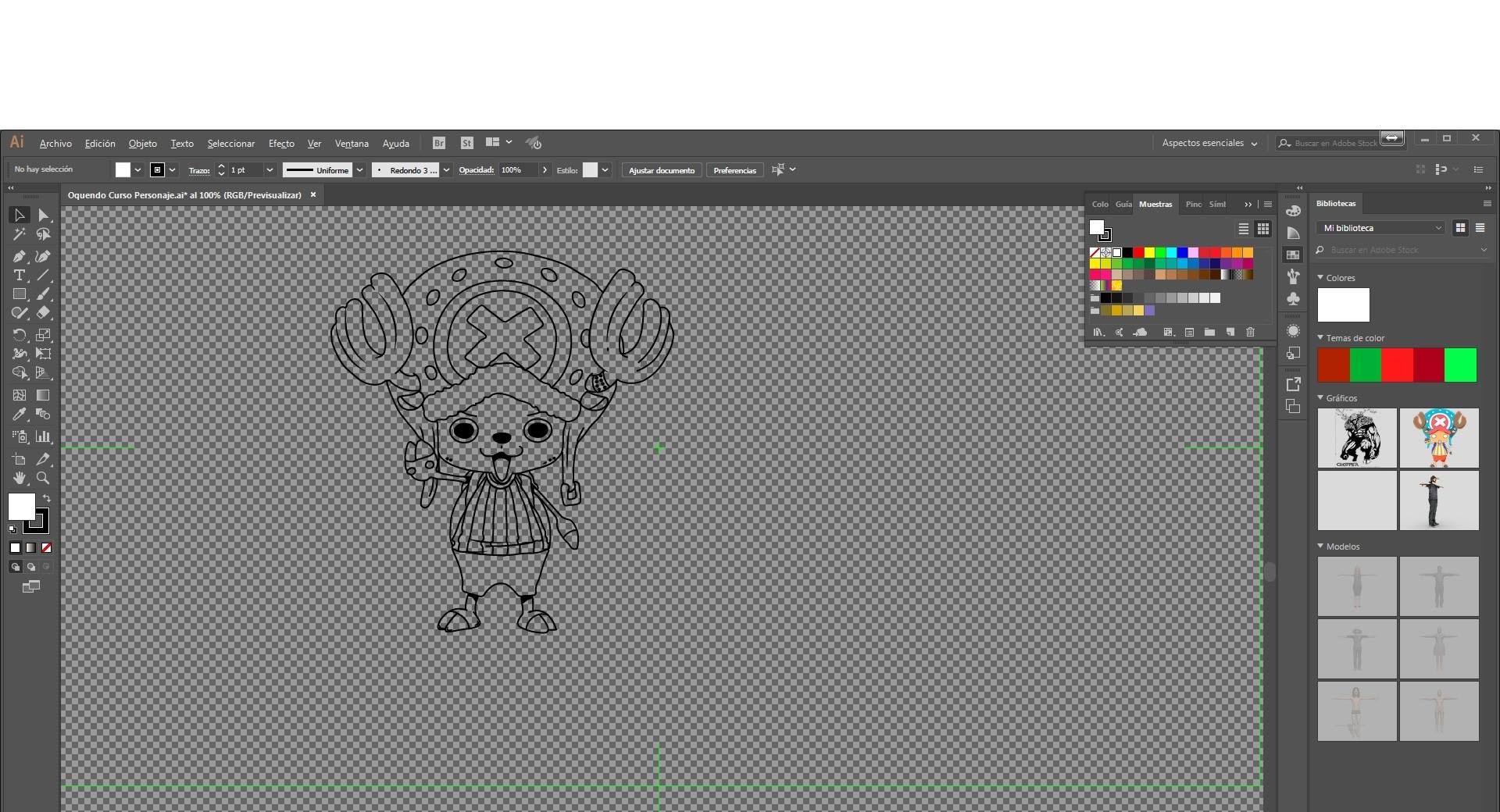Open the Ventana menu
Viewport: 1500px width, 812px height.
click(x=352, y=144)
